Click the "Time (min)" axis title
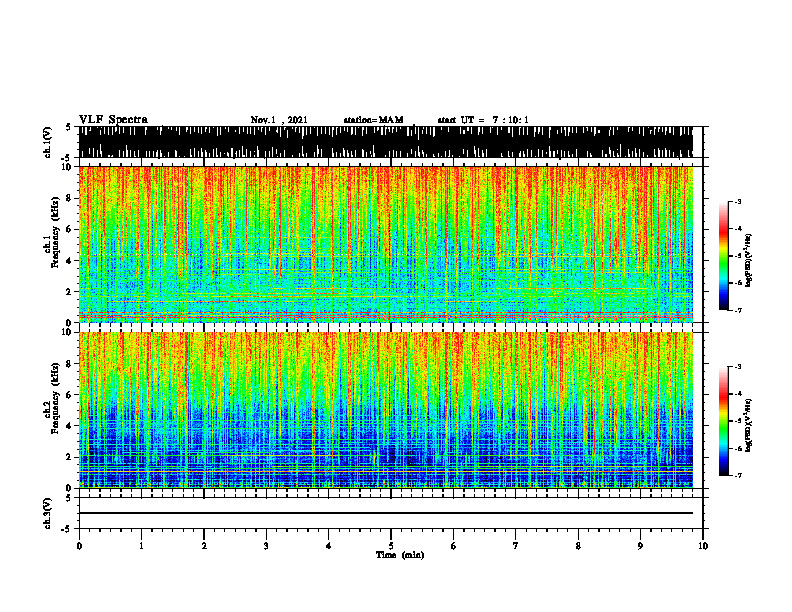The height and width of the screenshot is (612, 792). pyautogui.click(x=400, y=555)
